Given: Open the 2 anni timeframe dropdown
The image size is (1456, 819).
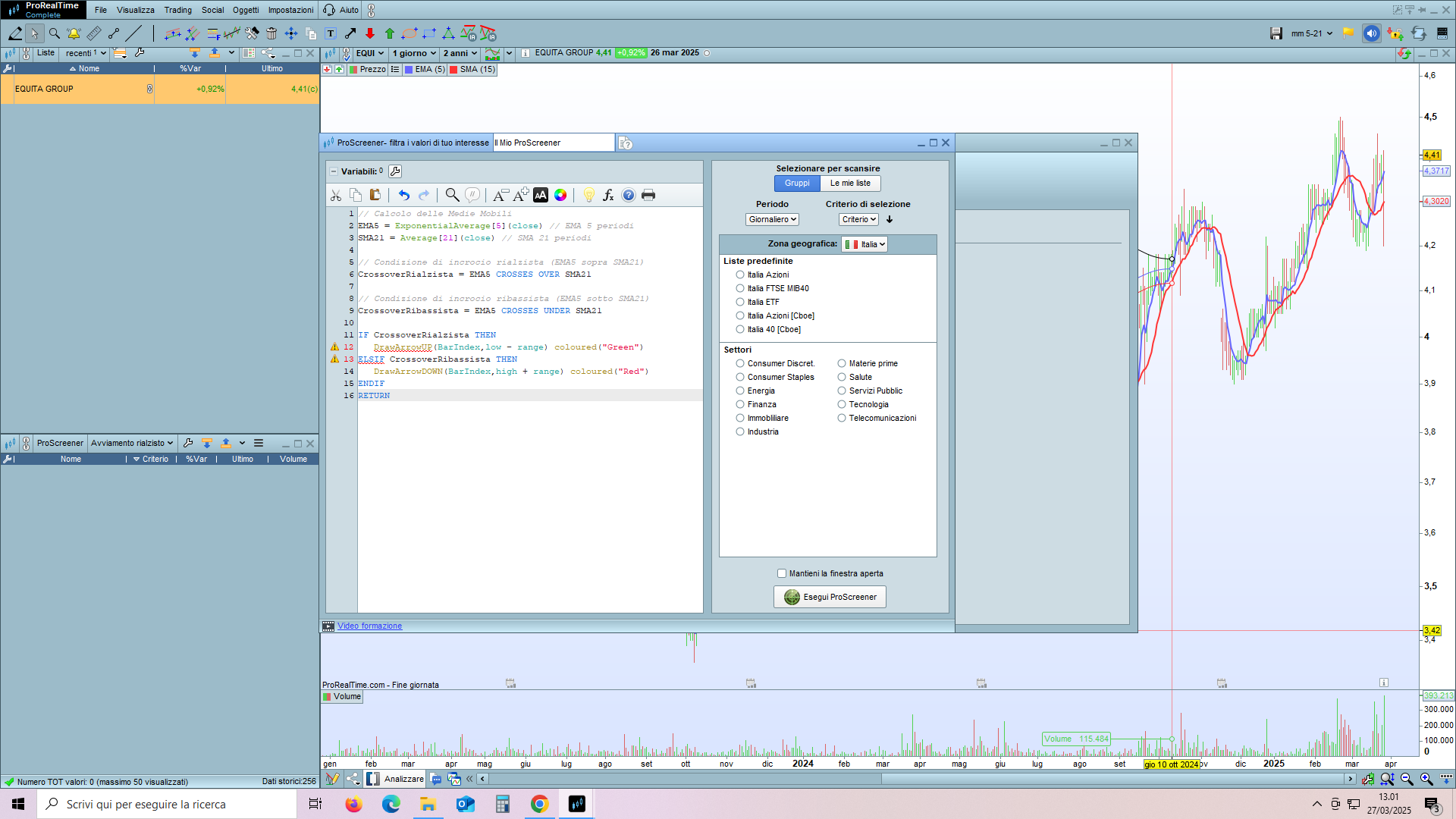Looking at the screenshot, I should click(x=460, y=53).
